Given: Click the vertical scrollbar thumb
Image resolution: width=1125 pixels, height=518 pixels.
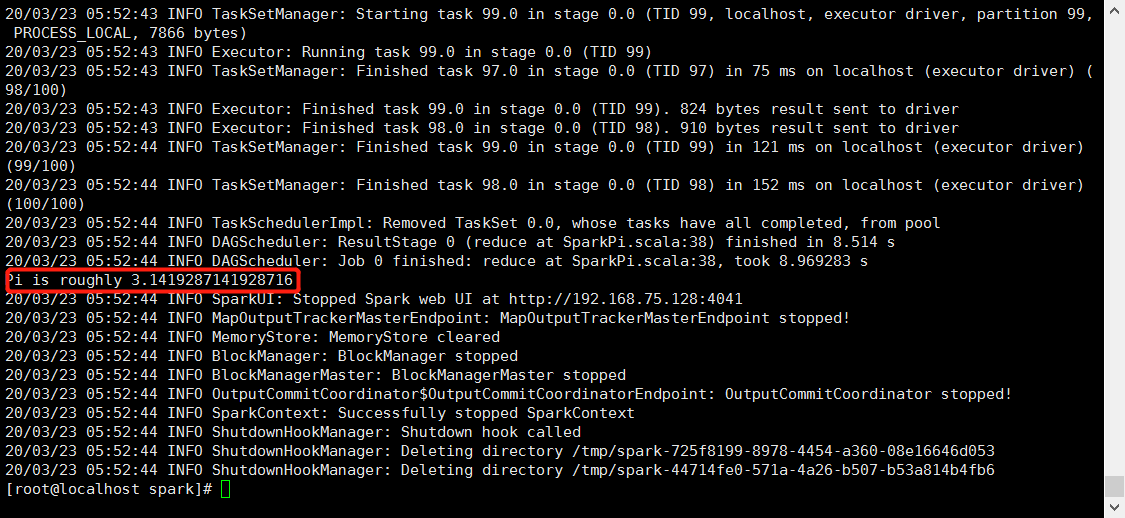Looking at the screenshot, I should pyautogui.click(x=1114, y=486).
